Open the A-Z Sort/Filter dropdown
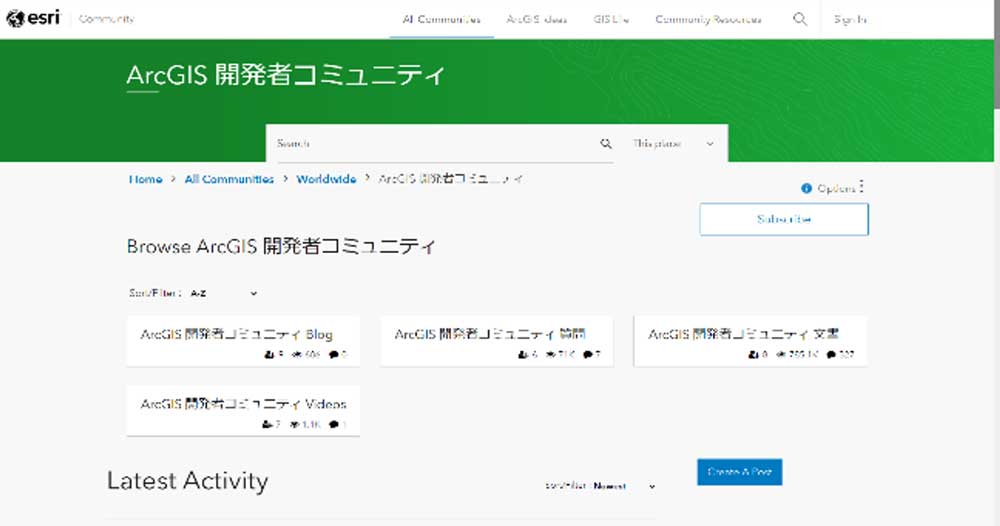Image resolution: width=1000 pixels, height=526 pixels. pos(224,294)
